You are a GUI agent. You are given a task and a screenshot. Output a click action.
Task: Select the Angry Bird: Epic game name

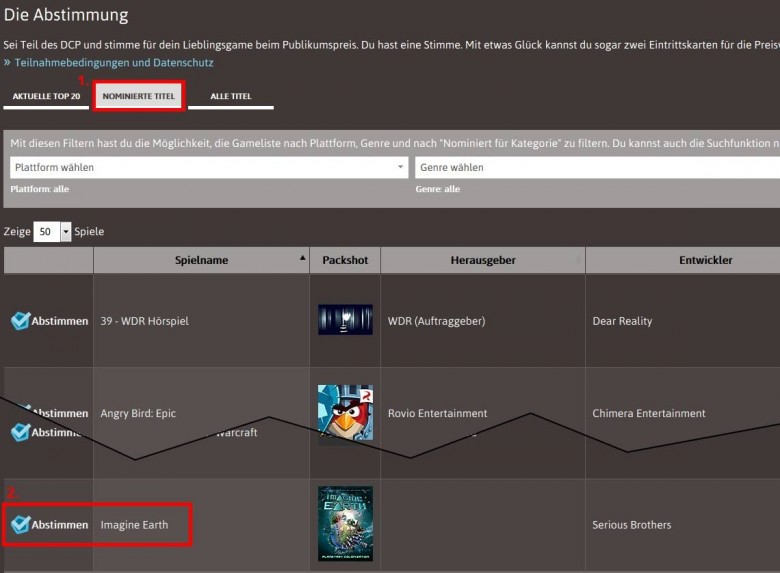pos(138,413)
